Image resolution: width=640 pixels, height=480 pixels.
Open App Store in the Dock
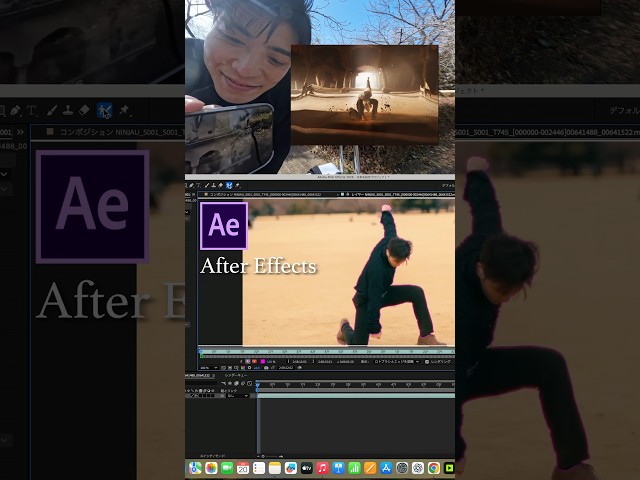pos(386,468)
